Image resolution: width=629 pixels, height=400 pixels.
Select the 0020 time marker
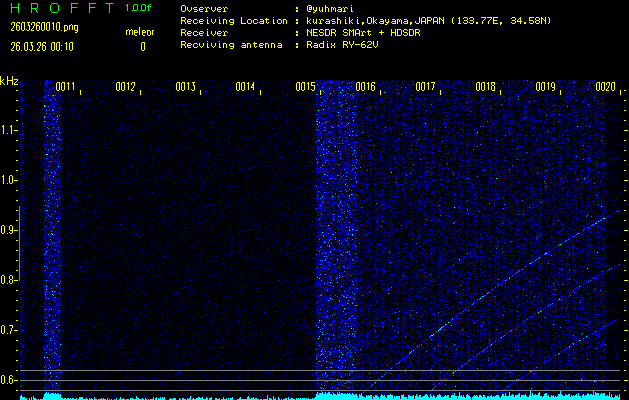[605, 87]
